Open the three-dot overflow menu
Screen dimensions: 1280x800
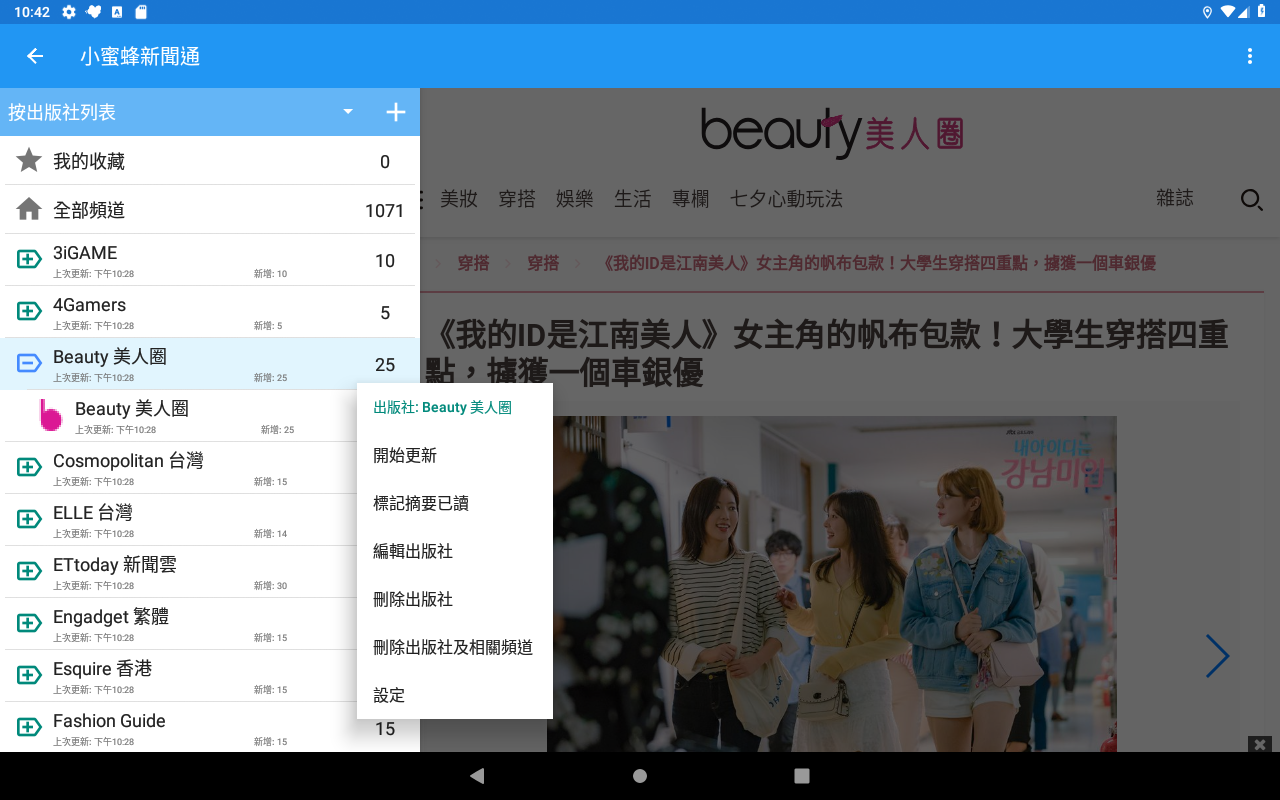coord(1250,56)
